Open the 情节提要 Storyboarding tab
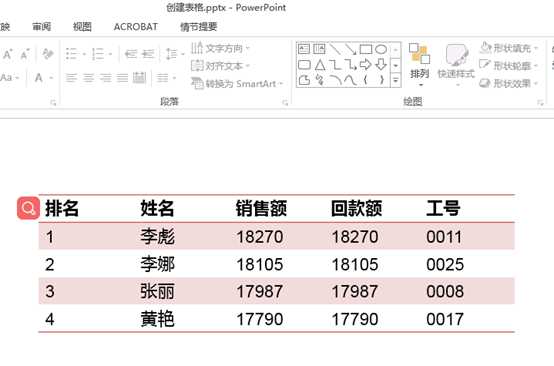This screenshot has width=554, height=366. pos(199,26)
